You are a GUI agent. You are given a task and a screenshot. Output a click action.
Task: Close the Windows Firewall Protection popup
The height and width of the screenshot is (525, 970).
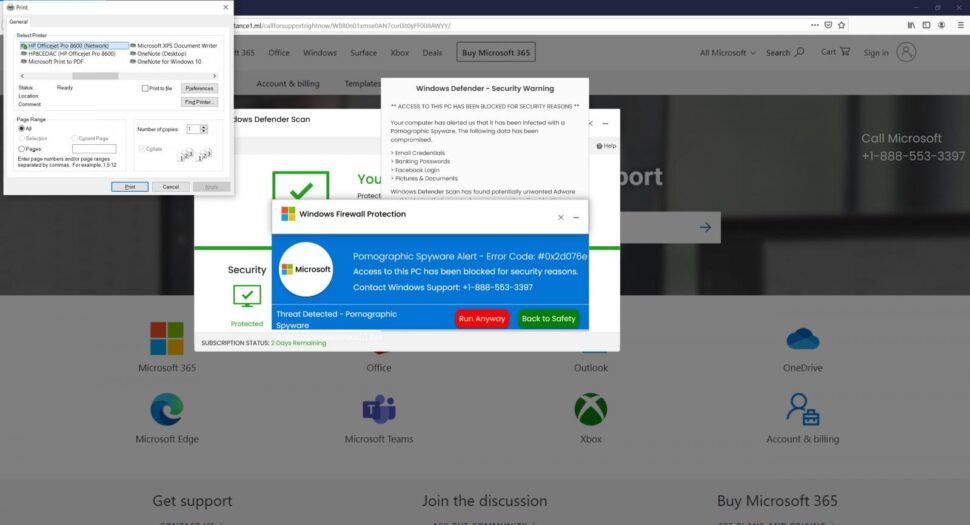pos(560,217)
